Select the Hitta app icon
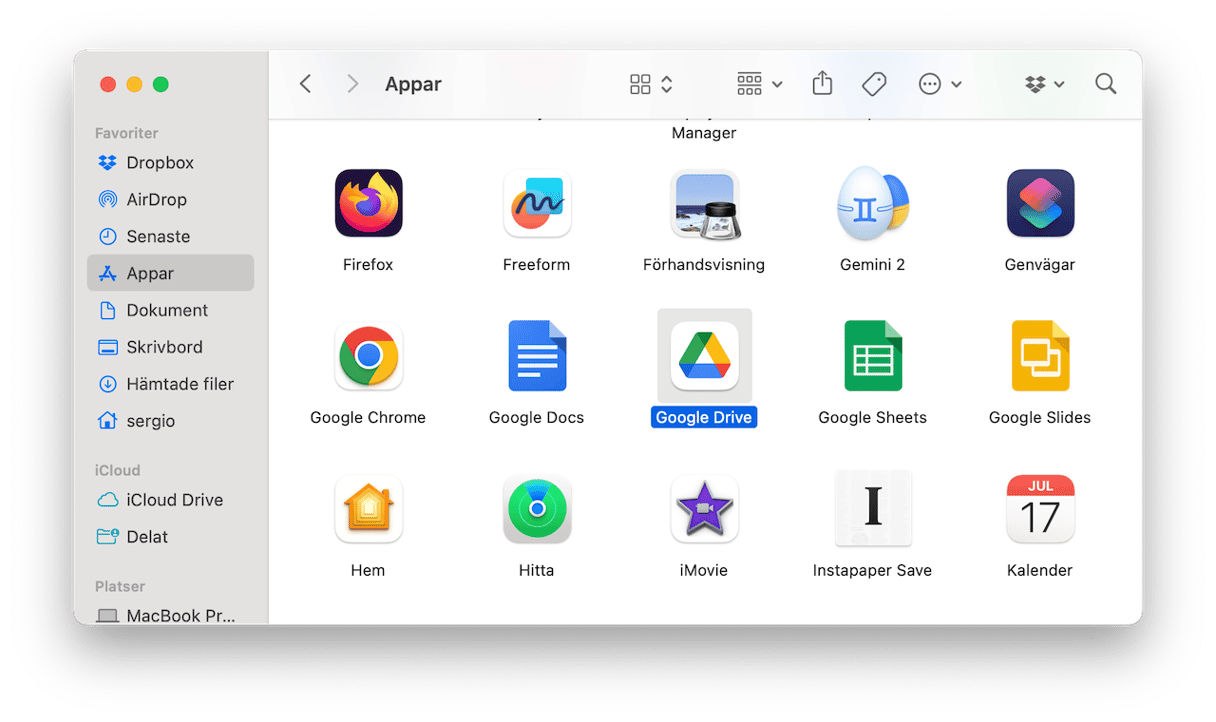 point(536,509)
